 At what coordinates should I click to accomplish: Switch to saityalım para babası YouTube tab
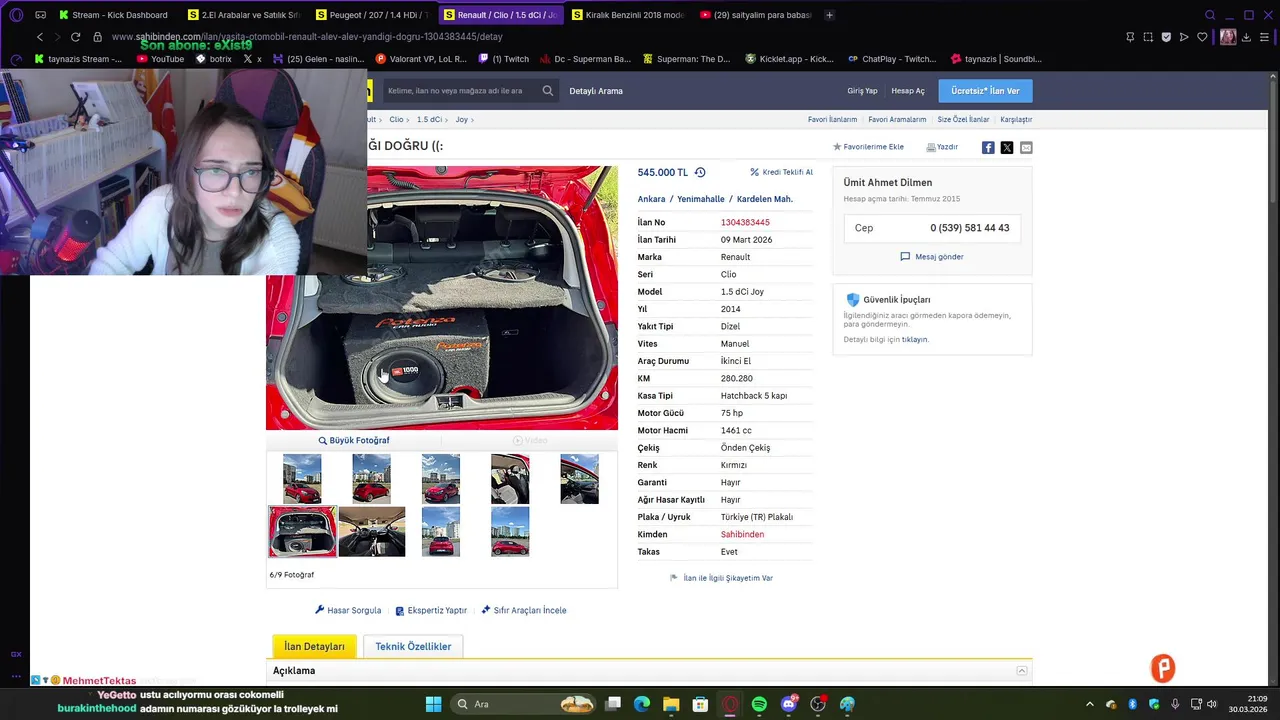coord(757,15)
